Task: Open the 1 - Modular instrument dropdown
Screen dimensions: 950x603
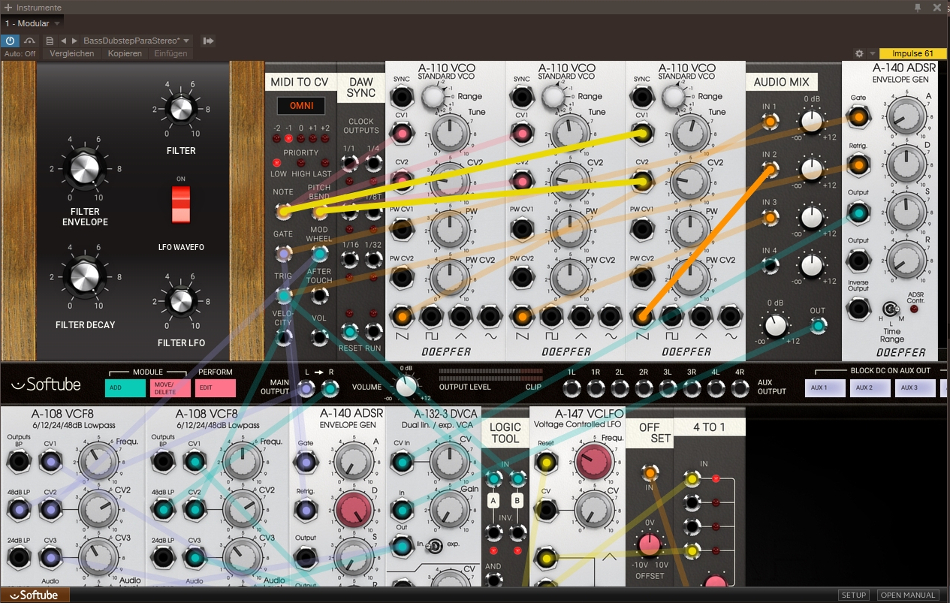Action: tap(33, 23)
